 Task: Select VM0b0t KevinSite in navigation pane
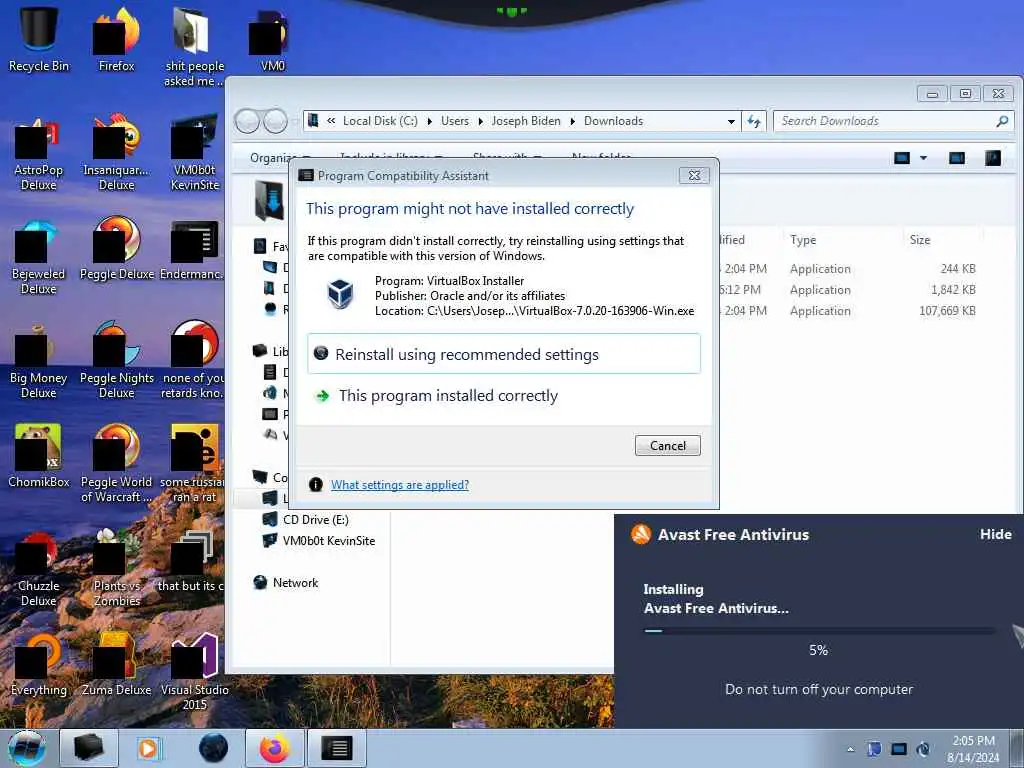click(319, 541)
